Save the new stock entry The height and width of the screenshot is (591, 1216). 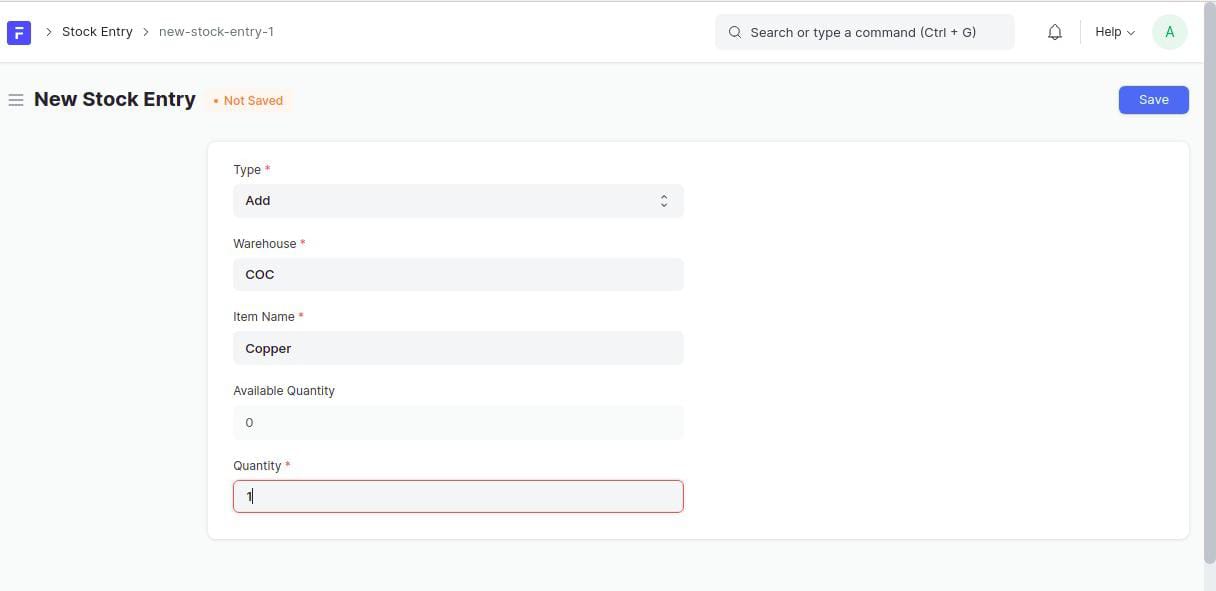(x=1153, y=100)
